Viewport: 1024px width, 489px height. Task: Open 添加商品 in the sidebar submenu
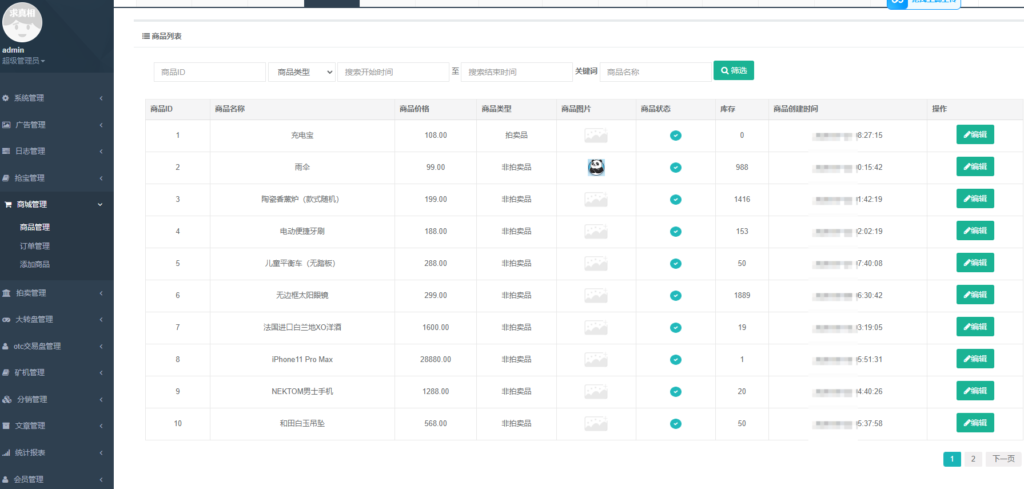[35, 264]
